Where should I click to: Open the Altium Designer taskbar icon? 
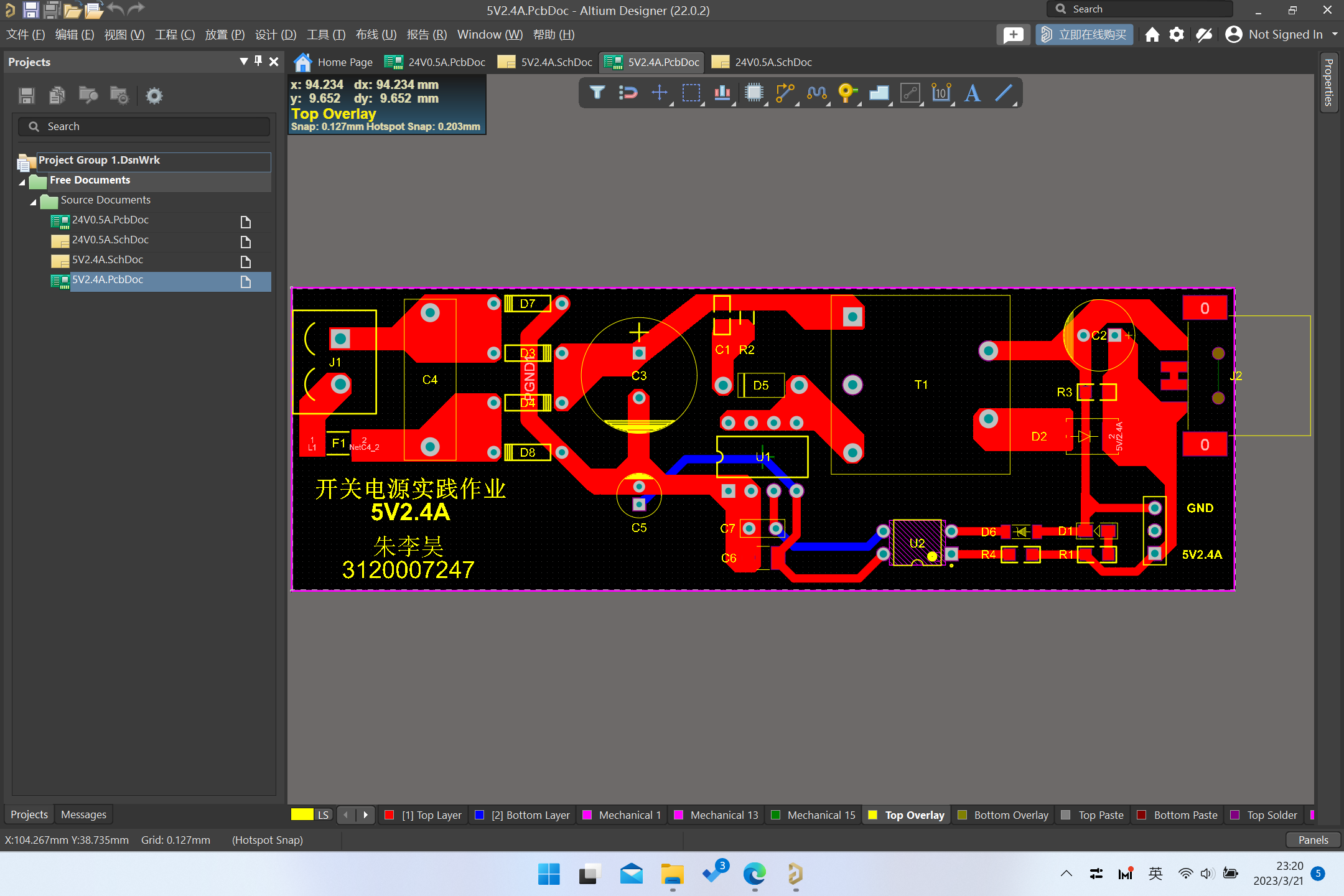[x=795, y=874]
